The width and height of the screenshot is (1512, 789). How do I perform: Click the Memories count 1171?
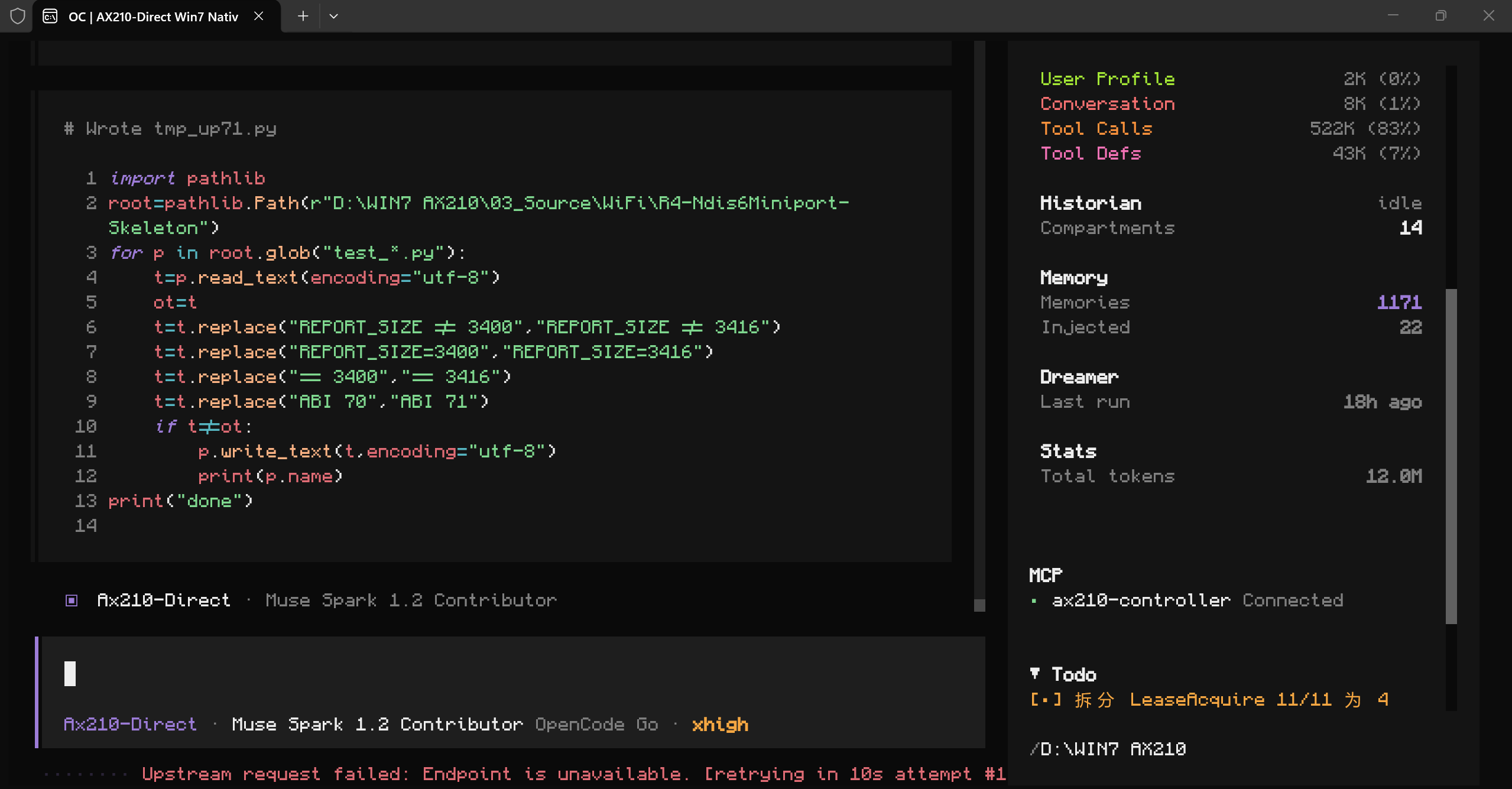(x=1399, y=302)
